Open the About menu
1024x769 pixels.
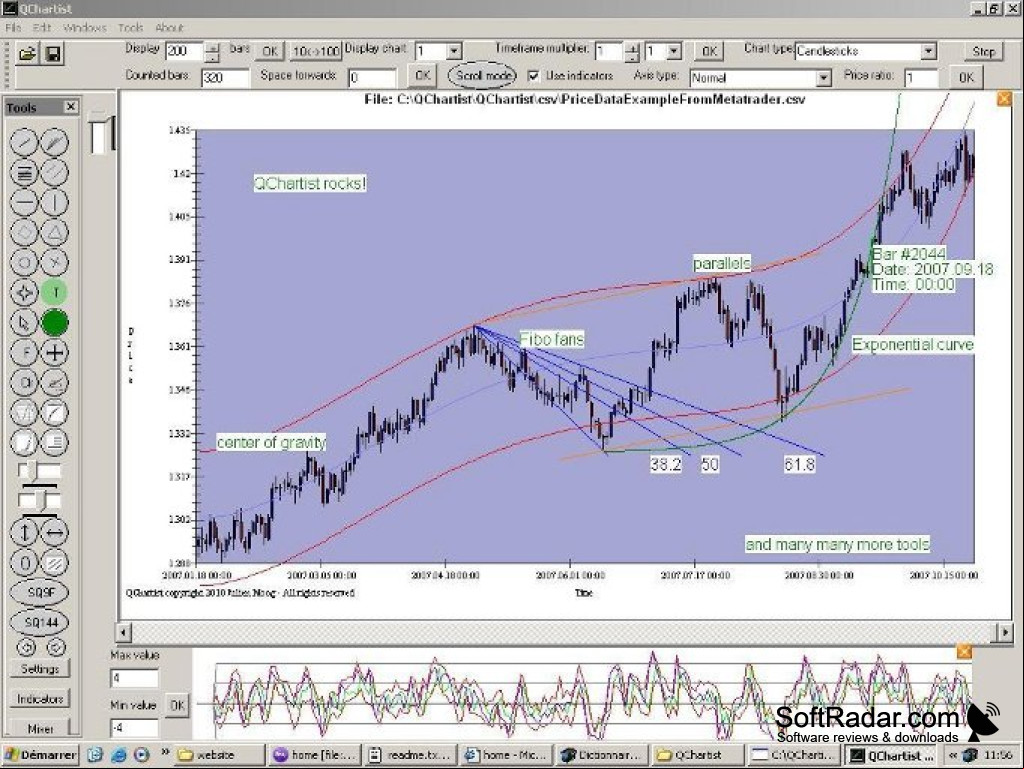(169, 27)
